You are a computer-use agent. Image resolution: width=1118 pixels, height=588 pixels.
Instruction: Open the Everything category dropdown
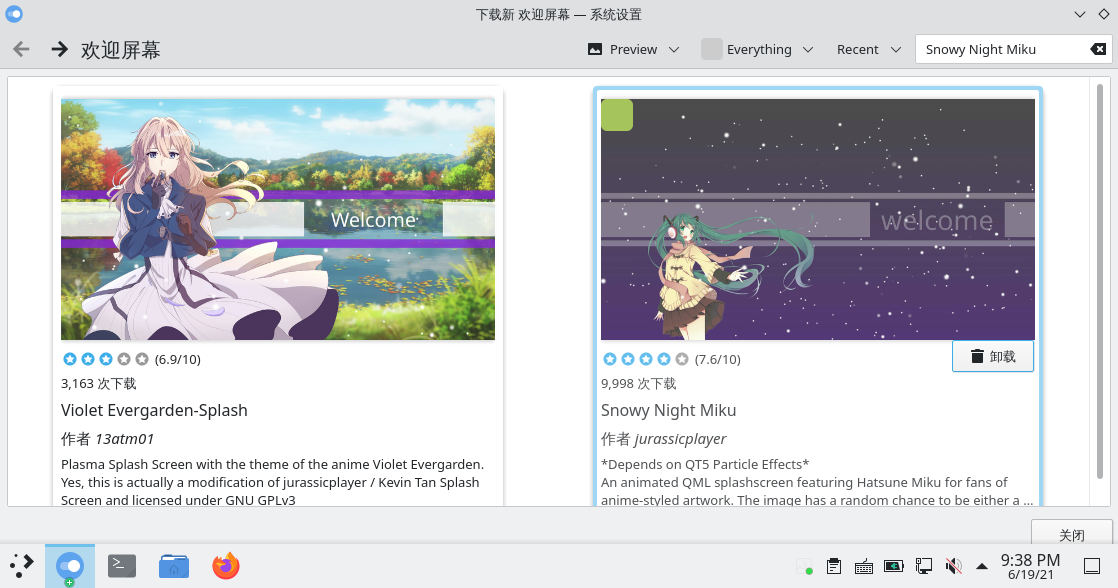[757, 49]
